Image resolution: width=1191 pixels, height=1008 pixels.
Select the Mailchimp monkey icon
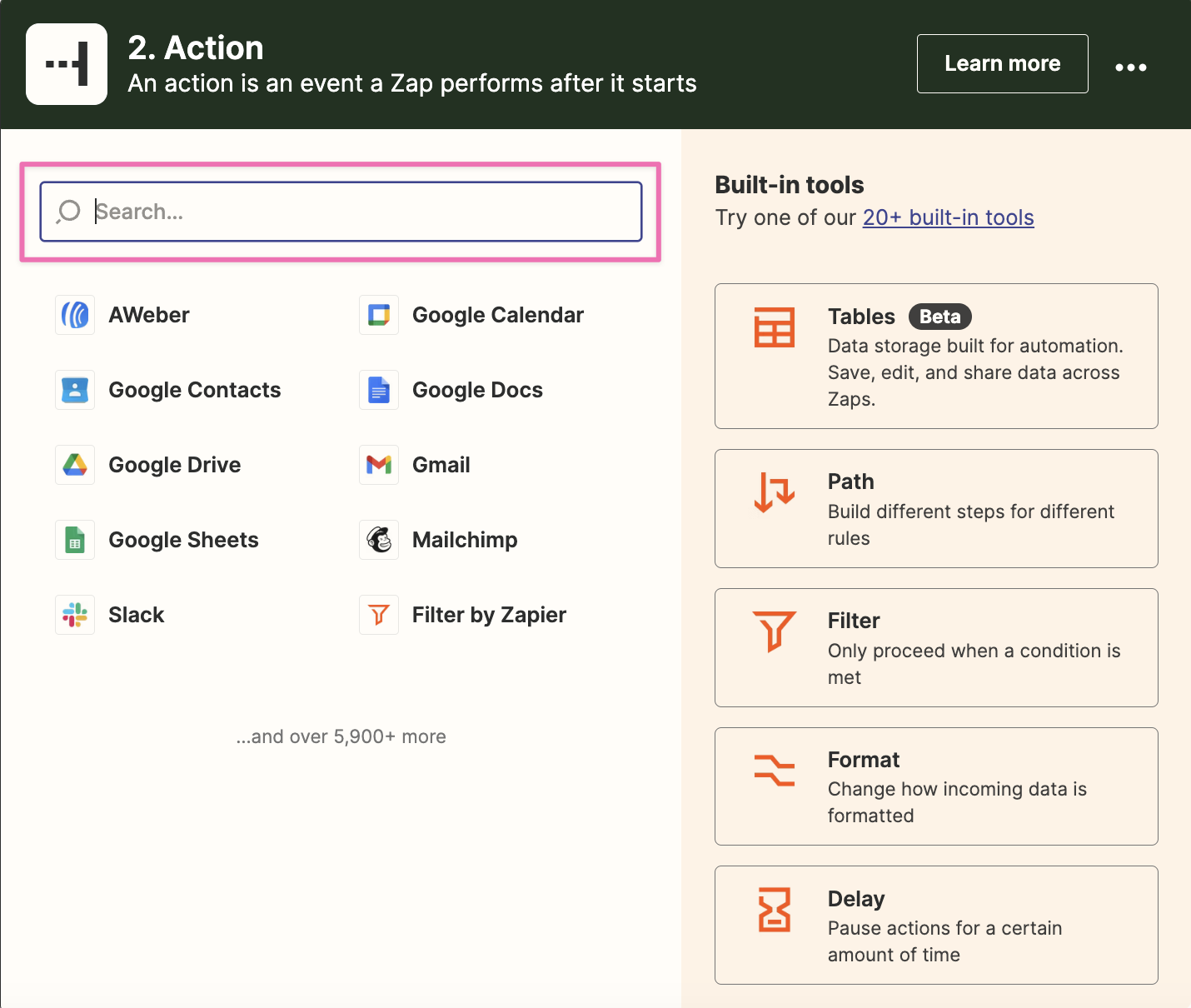pyautogui.click(x=379, y=540)
